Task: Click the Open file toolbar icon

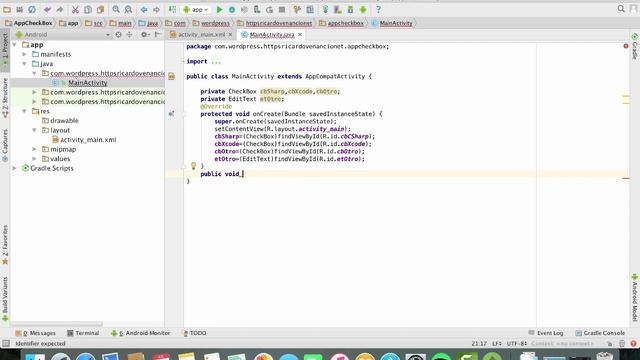Action: click(7, 9)
